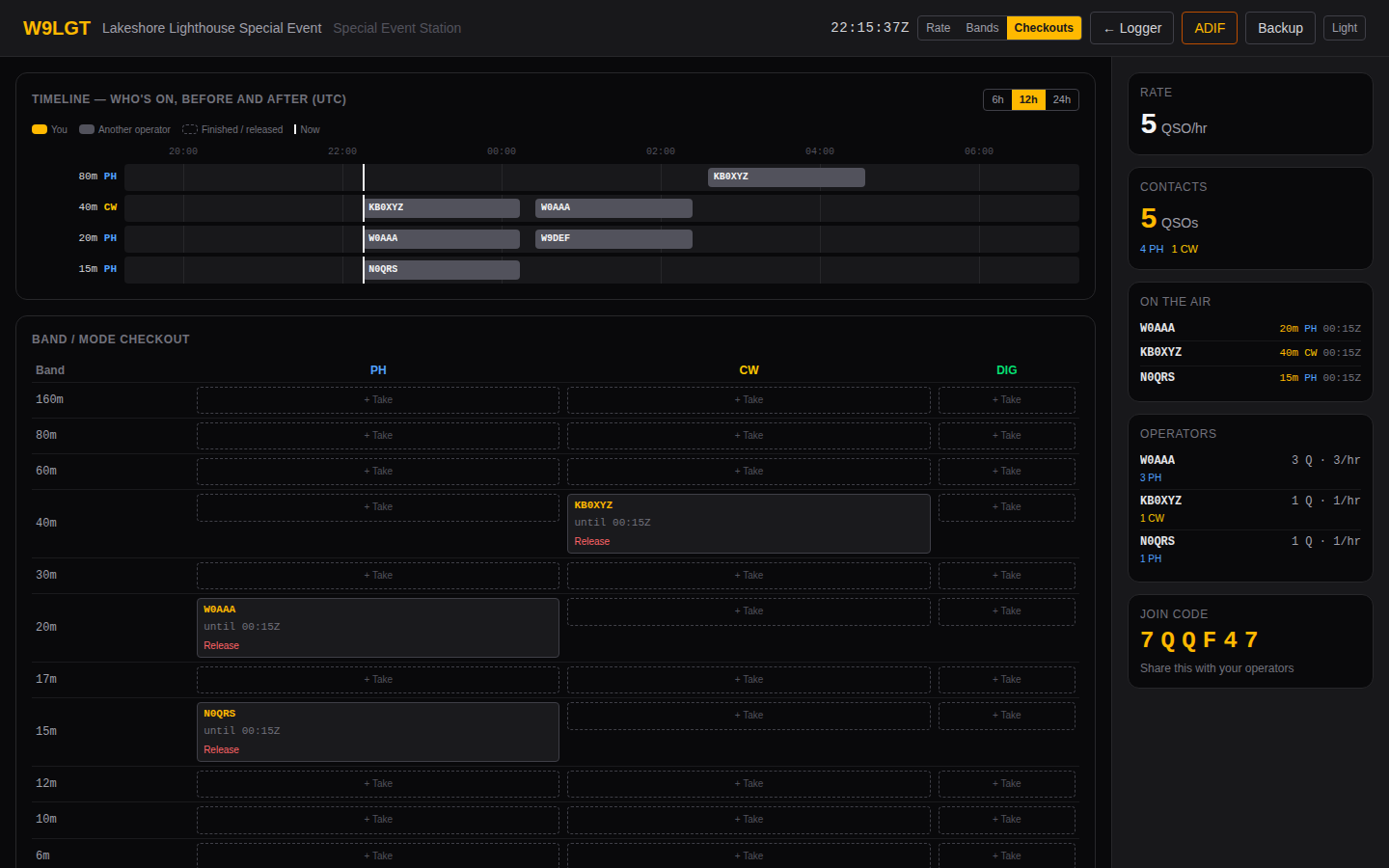1389x868 pixels.
Task: Take the 60m DIG slot
Action: pos(1007,472)
